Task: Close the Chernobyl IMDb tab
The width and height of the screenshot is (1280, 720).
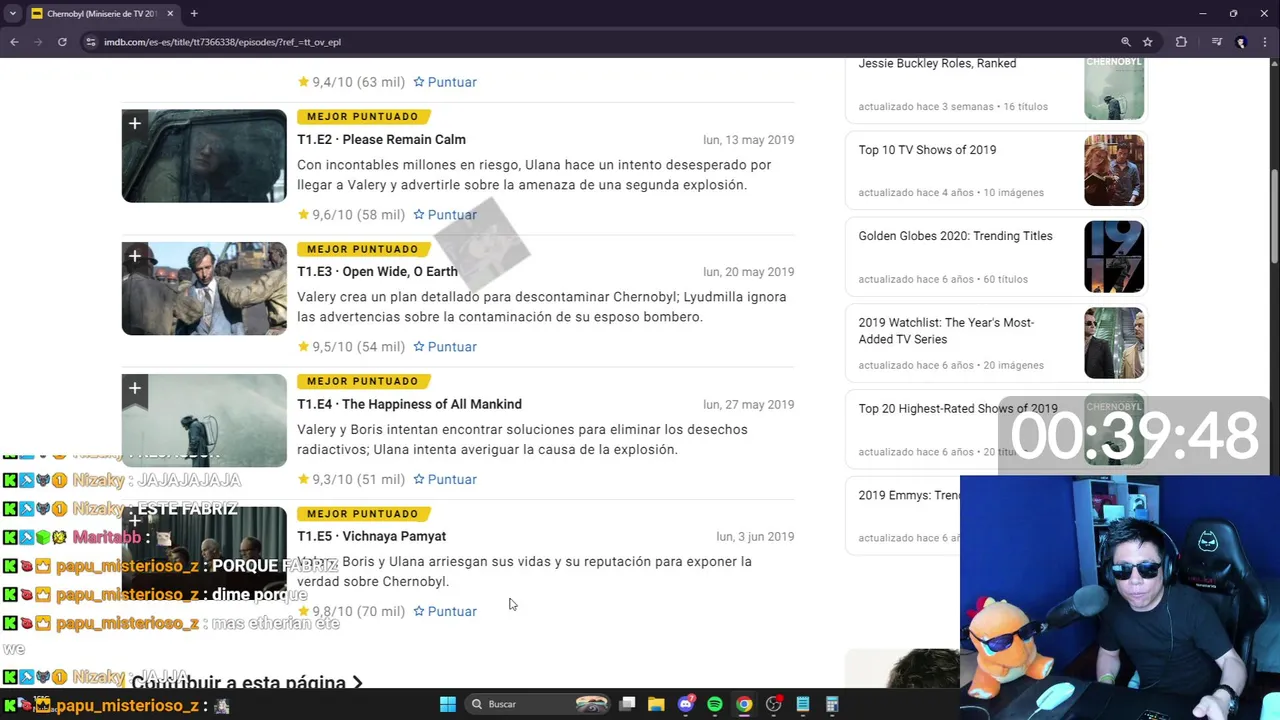Action: click(x=170, y=14)
